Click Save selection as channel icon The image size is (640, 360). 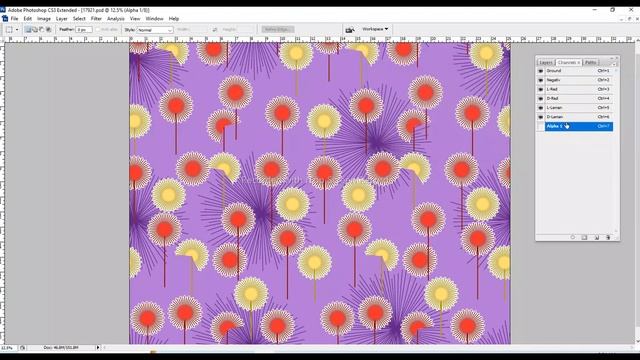(x=584, y=237)
